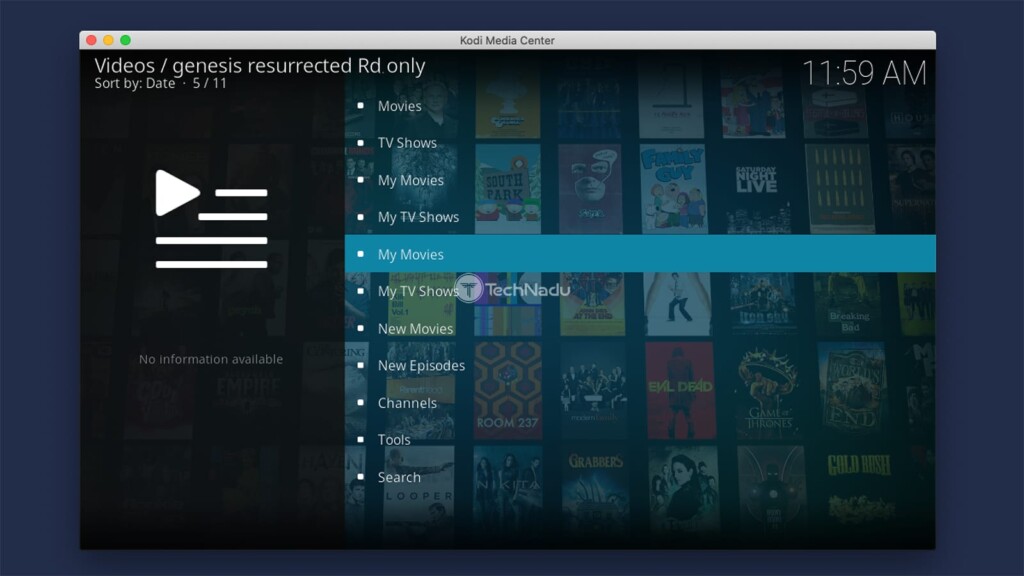Click the bullet icon beside Channels
The height and width of the screenshot is (576, 1024).
pyautogui.click(x=360, y=402)
